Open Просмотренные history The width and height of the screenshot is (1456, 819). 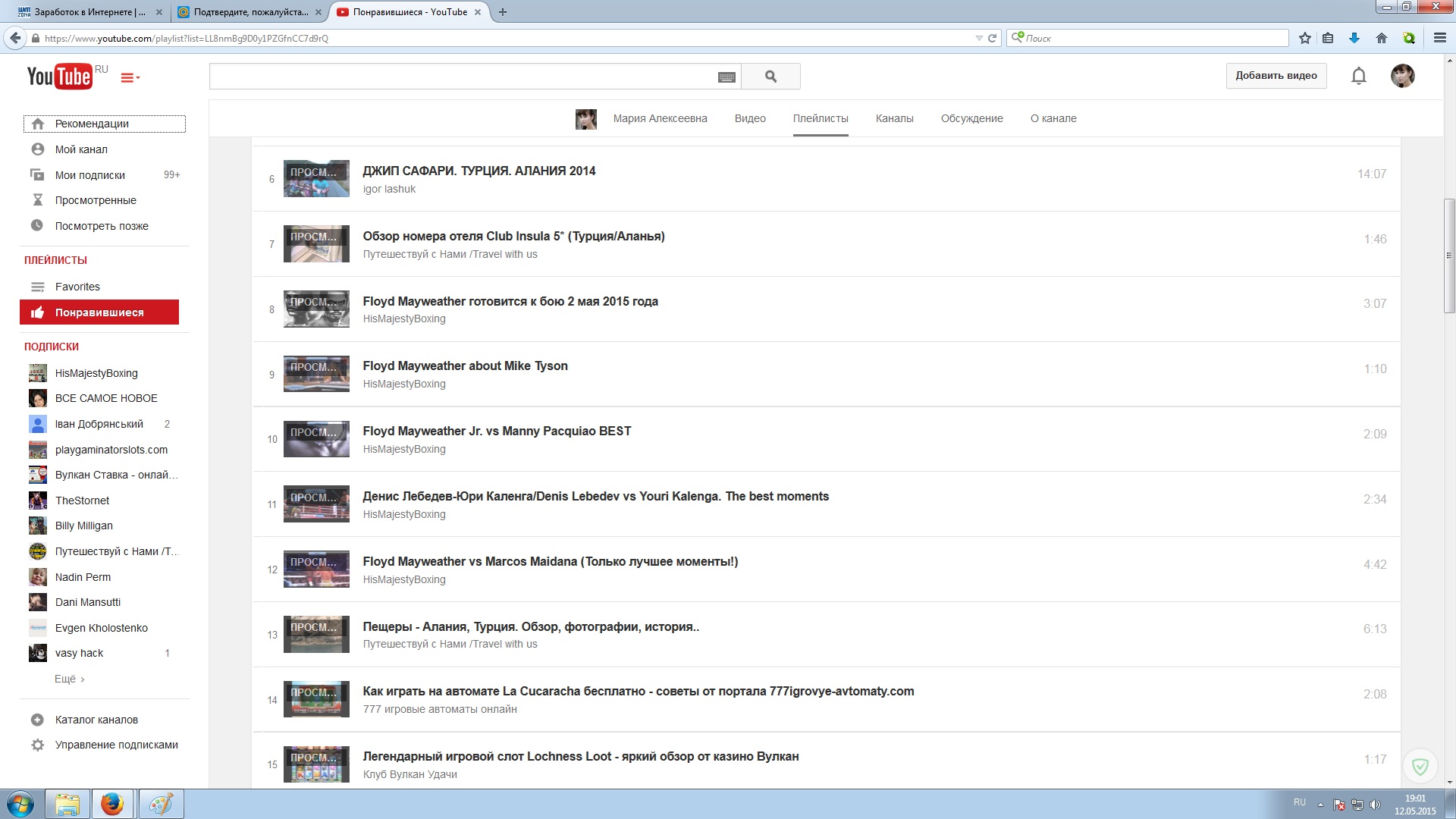tap(96, 200)
